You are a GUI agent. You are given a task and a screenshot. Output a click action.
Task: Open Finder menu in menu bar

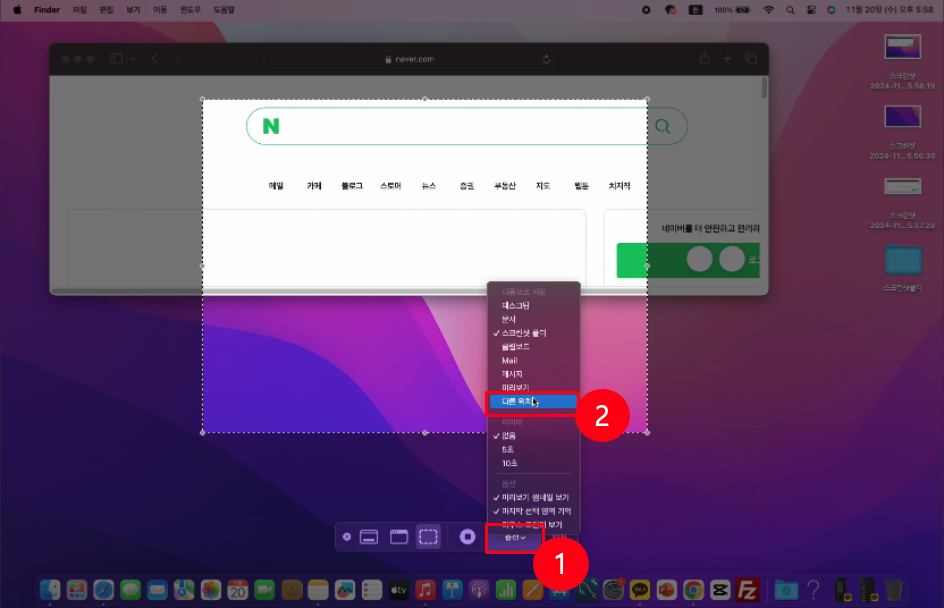(x=47, y=10)
